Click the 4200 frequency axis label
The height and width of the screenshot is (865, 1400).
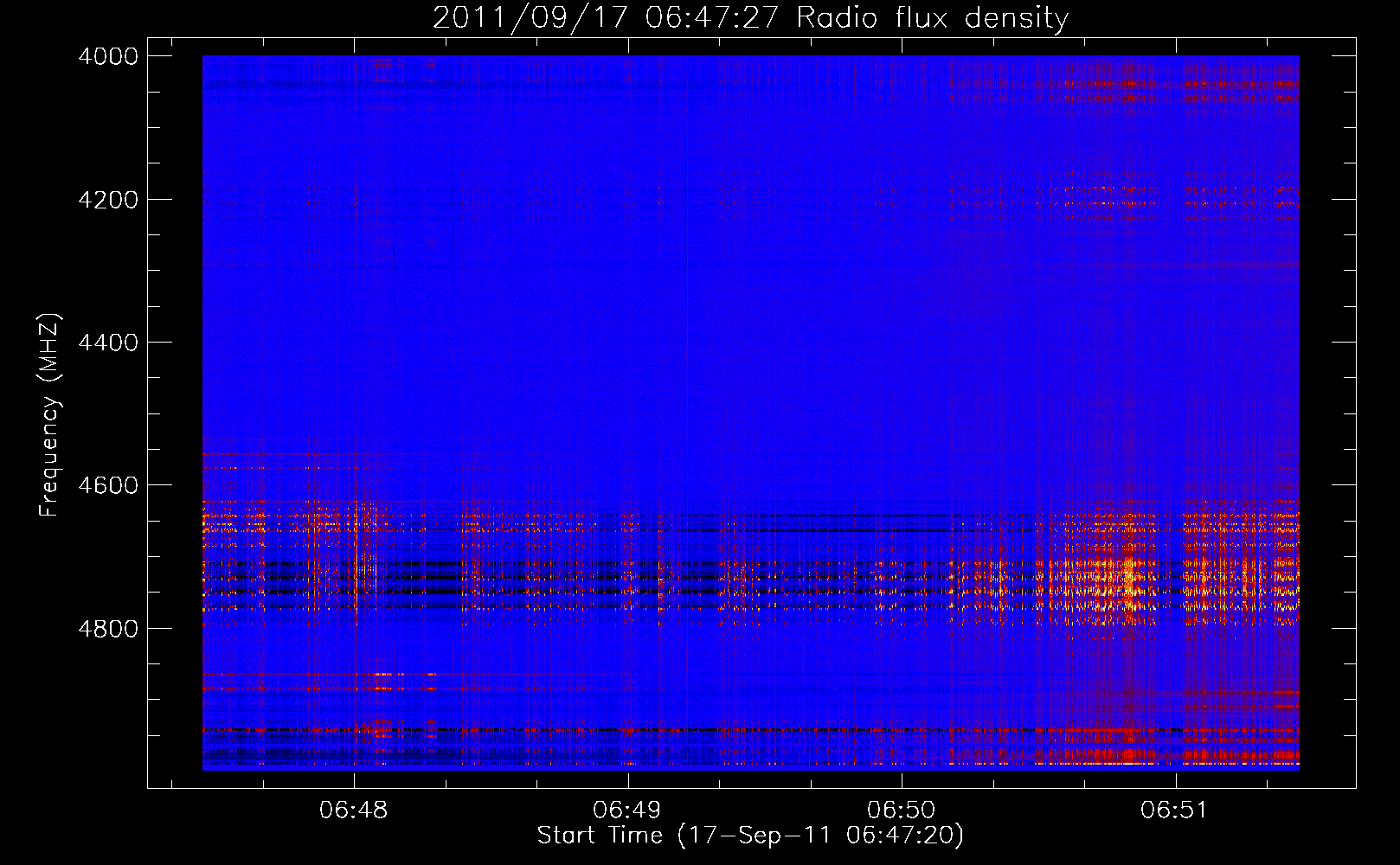(108, 200)
